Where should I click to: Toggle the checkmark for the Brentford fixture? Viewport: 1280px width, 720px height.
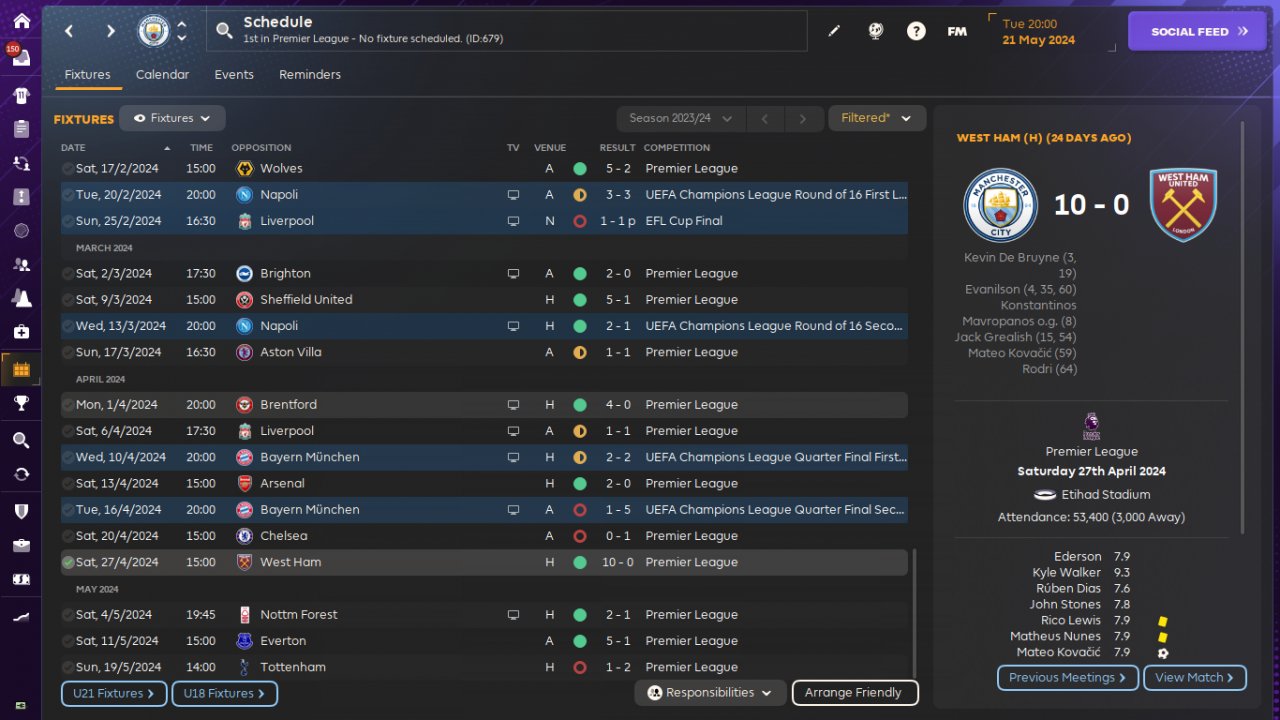point(68,405)
